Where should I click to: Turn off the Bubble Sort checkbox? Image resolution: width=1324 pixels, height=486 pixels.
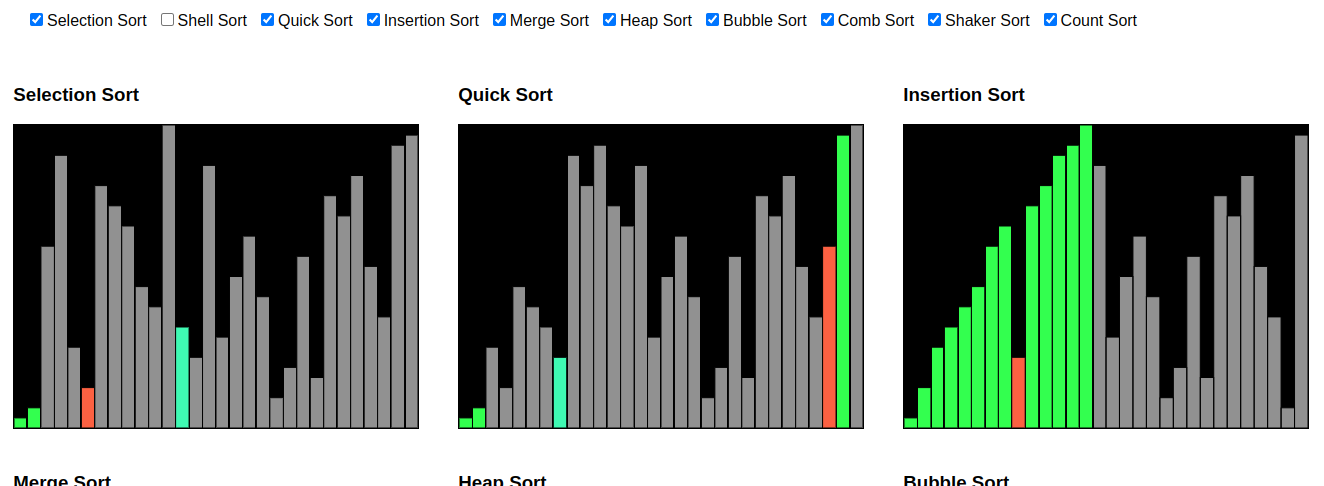(x=713, y=19)
